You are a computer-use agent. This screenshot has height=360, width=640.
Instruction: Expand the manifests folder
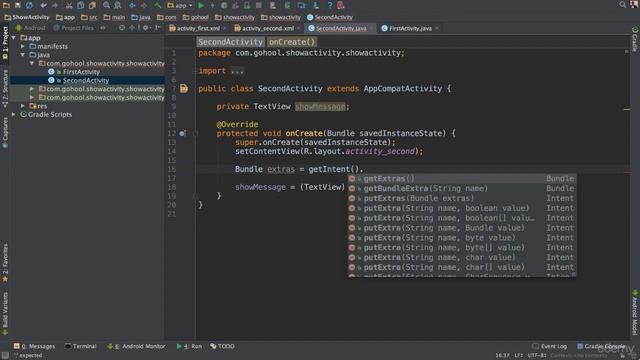coord(23,46)
